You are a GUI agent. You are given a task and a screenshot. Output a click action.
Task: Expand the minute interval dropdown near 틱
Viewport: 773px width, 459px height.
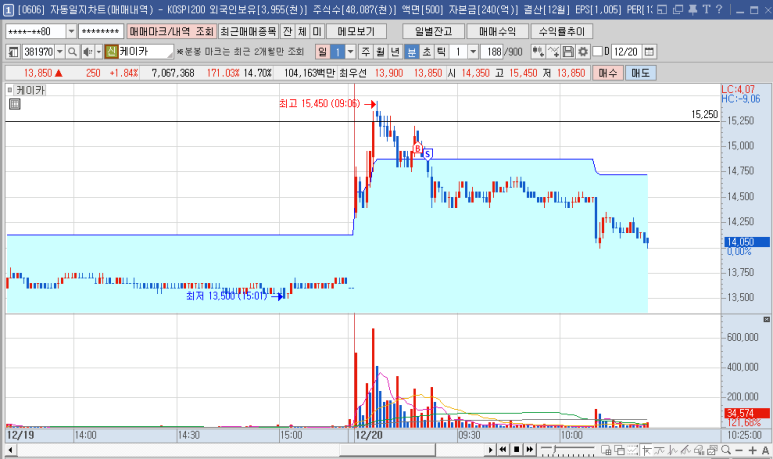(473, 51)
